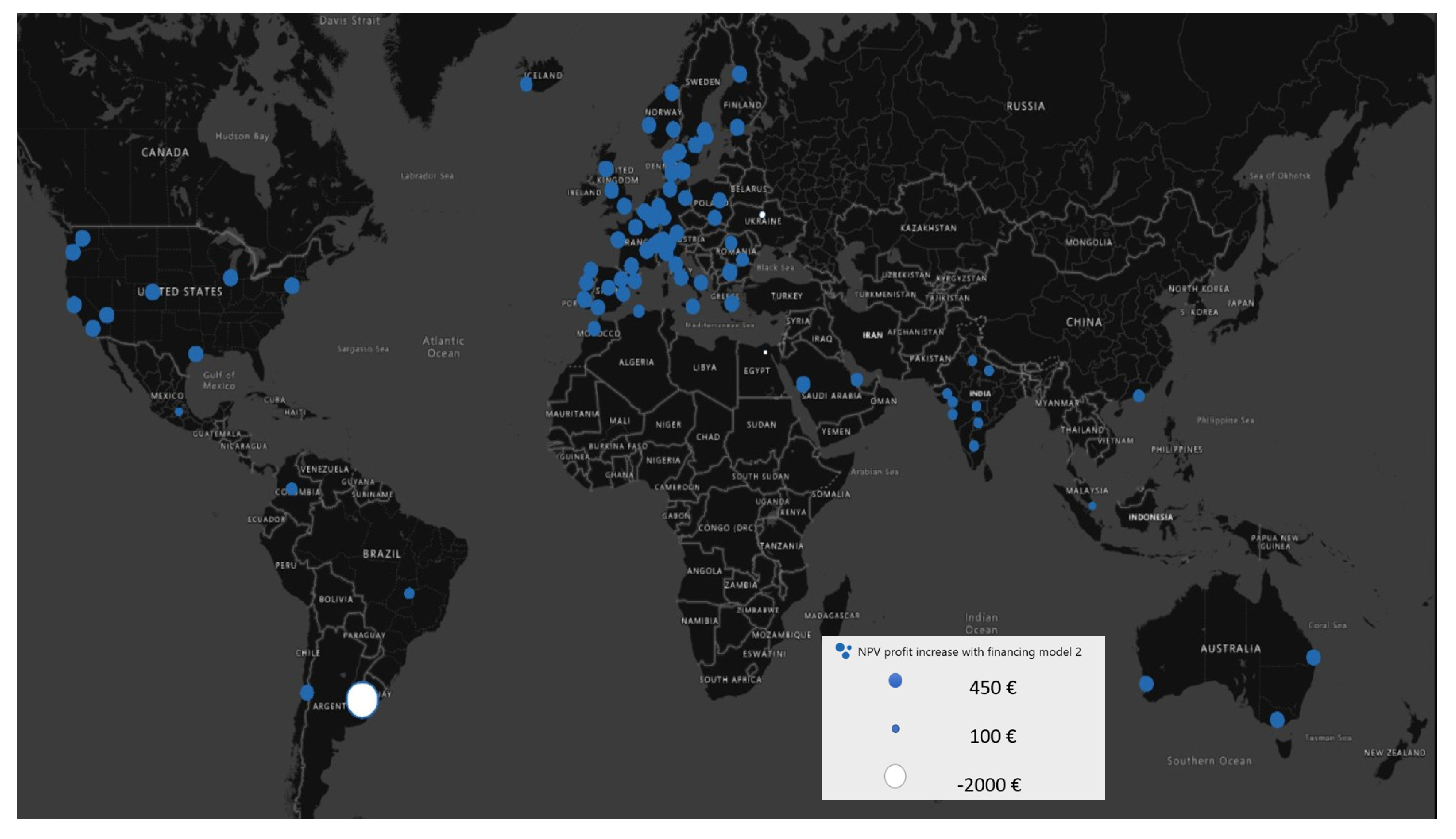1456x839 pixels.
Task: Click the large white bubble in Argentina
Action: 362,700
